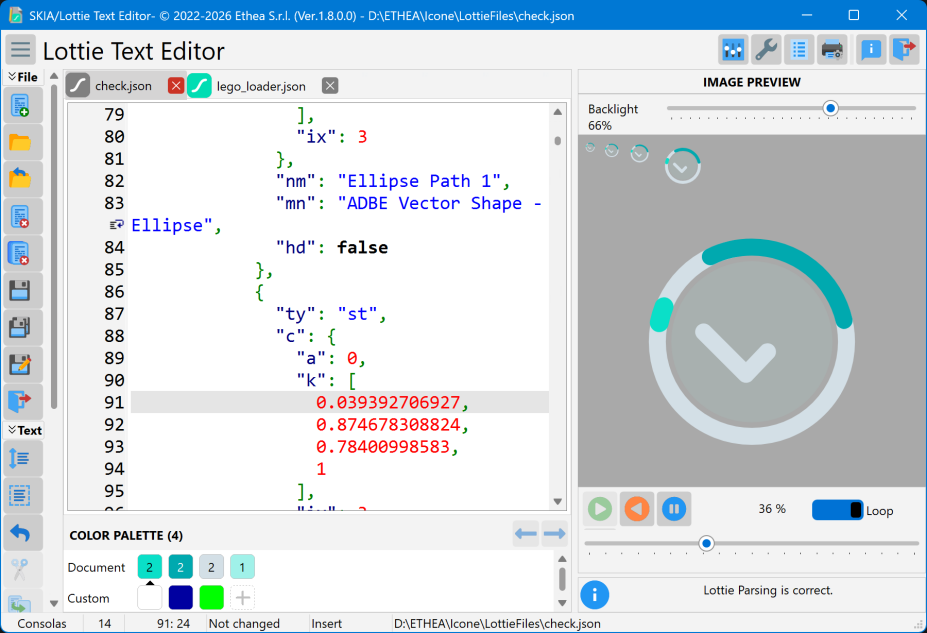The image size is (927, 633).
Task: Open the About info speech-bubble icon
Action: (871, 50)
